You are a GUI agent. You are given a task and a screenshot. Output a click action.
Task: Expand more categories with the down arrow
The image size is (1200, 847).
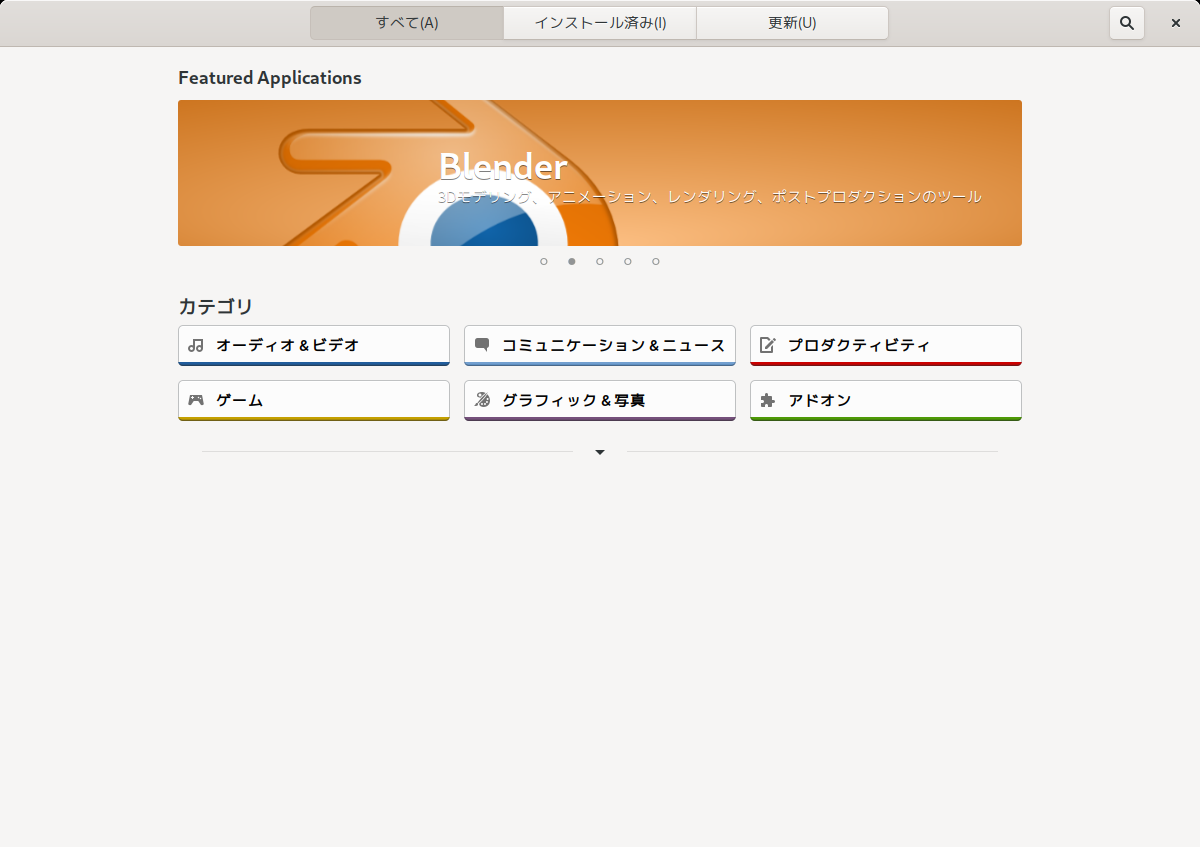(600, 452)
